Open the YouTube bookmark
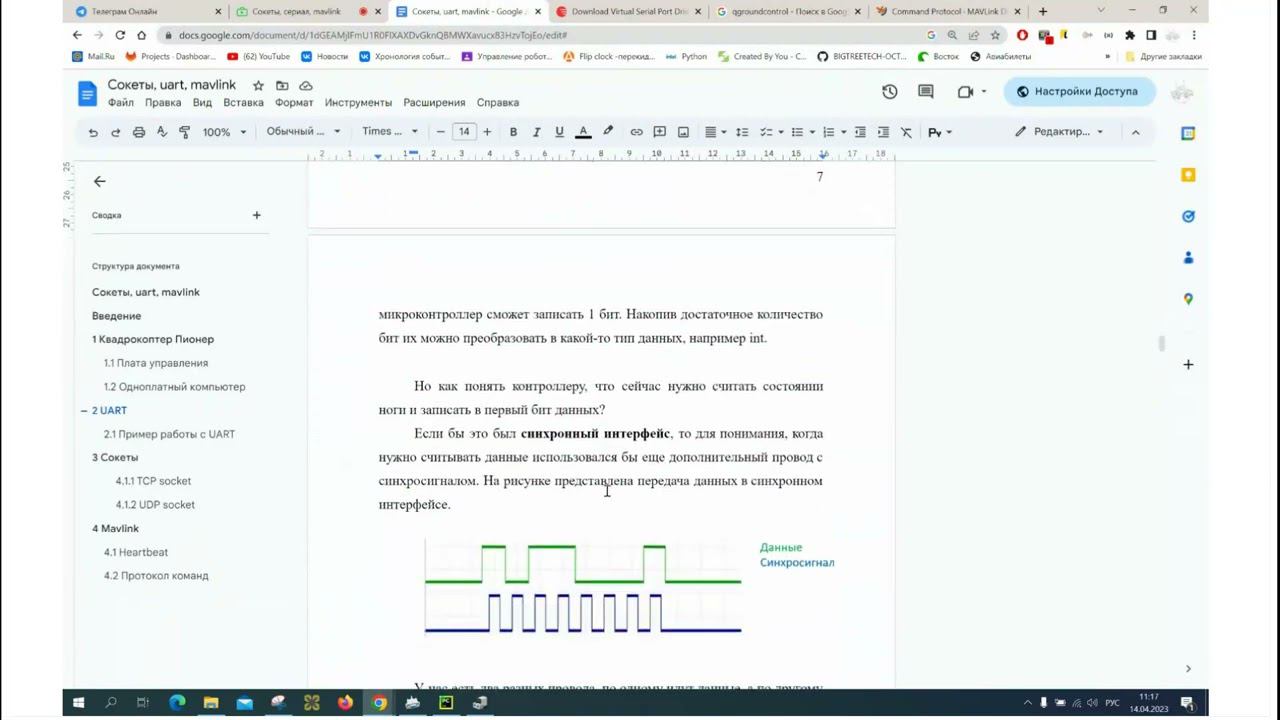This screenshot has width=1280, height=720. click(258, 57)
